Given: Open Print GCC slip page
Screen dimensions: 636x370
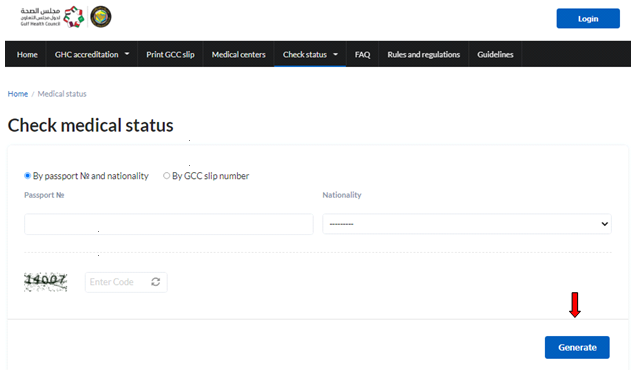Looking at the screenshot, I should point(170,54).
